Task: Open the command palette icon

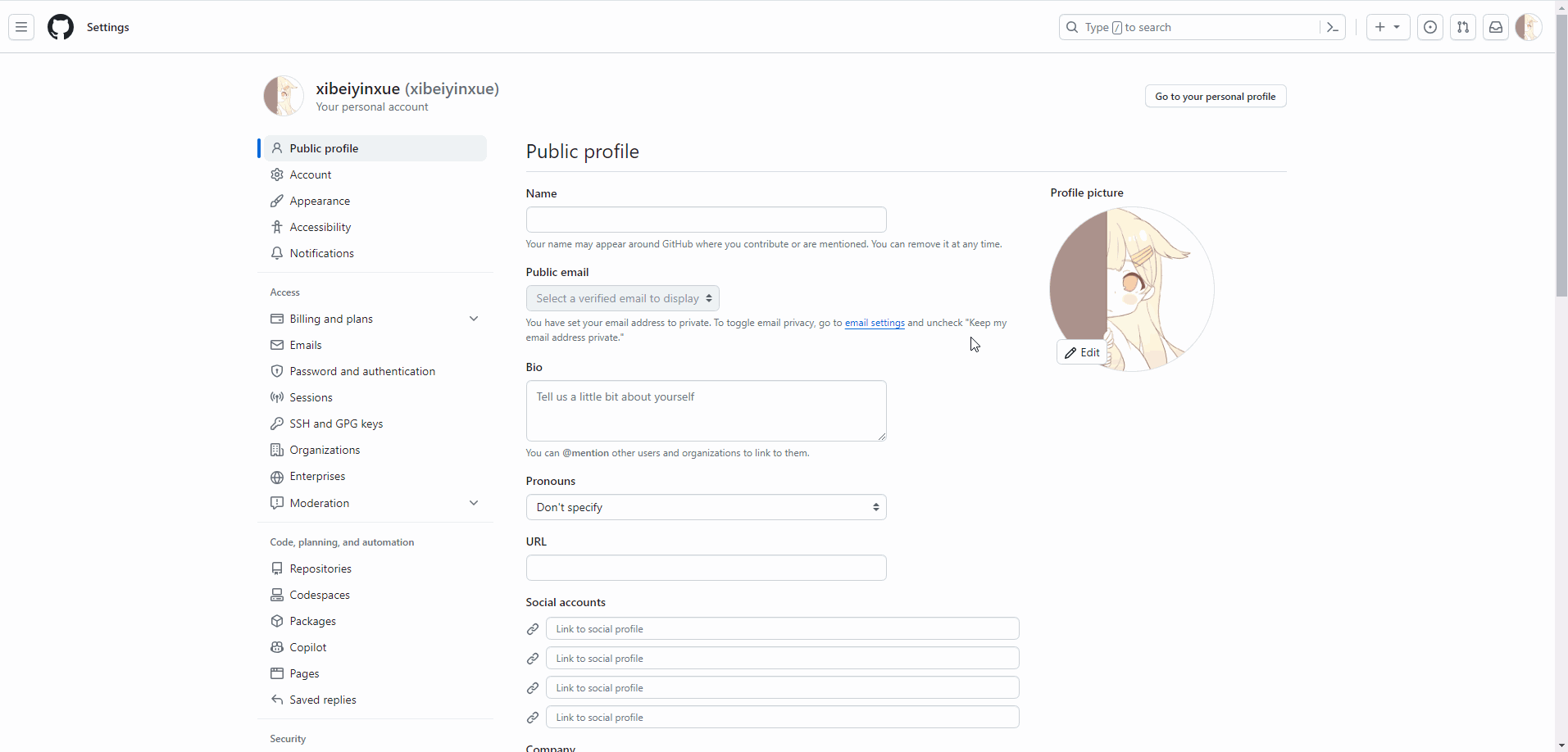Action: tap(1333, 27)
